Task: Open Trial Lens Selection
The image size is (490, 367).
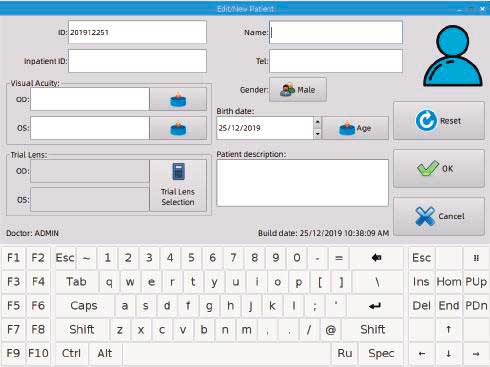Action: coord(178,185)
